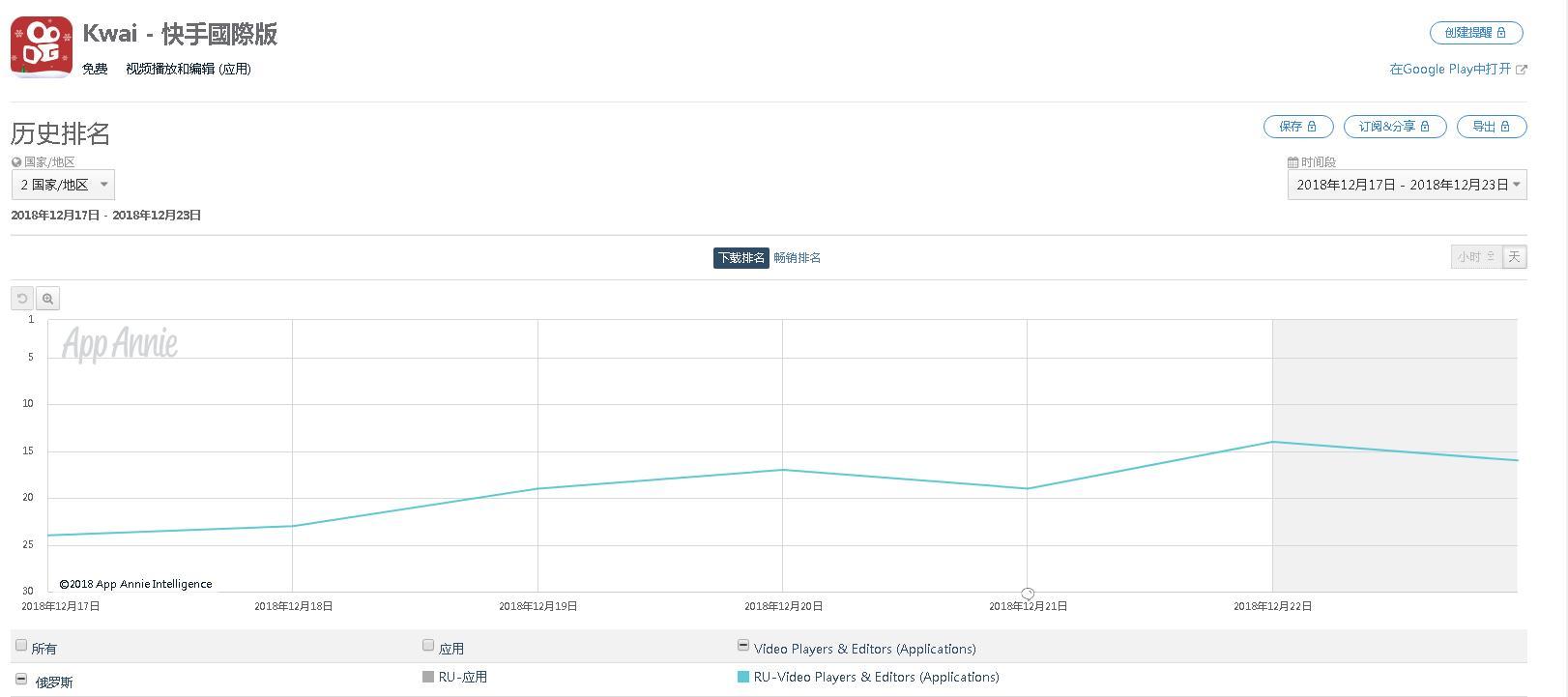Click the lock icon in 订阅&分享 button
Image resolution: width=1568 pixels, height=697 pixels.
coord(1425,127)
